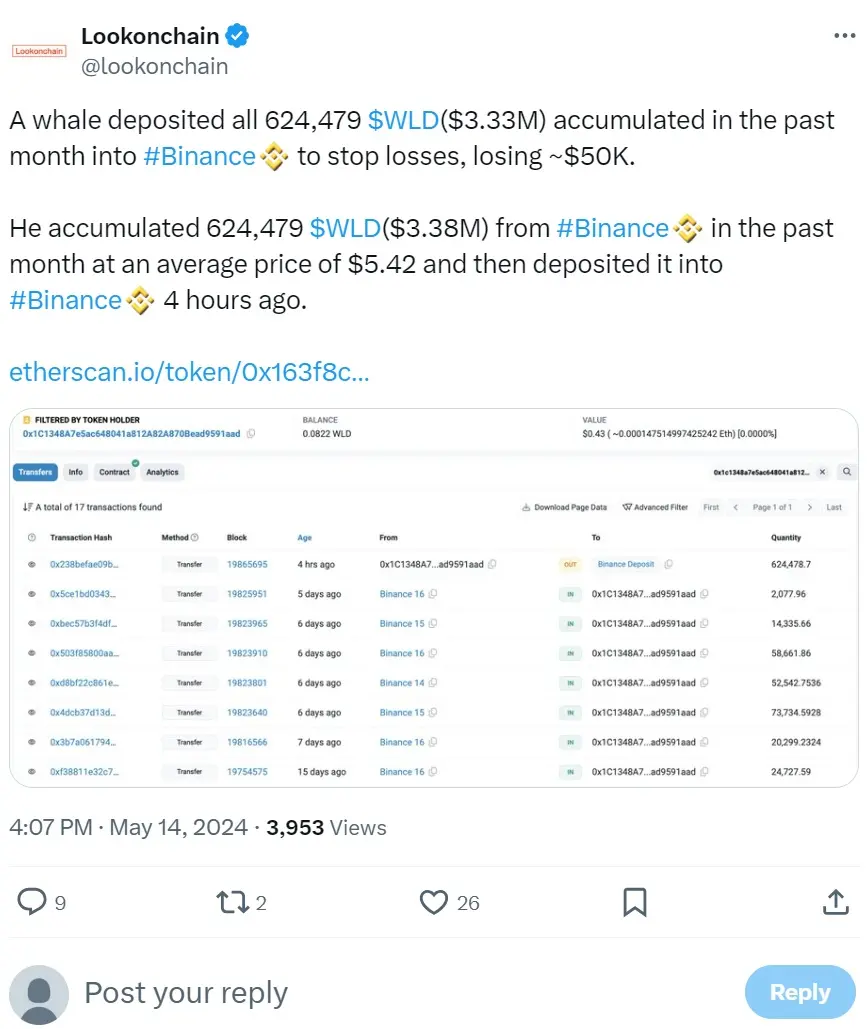Click the Post your reply field
This screenshot has width=867, height=1029.
pos(186,993)
